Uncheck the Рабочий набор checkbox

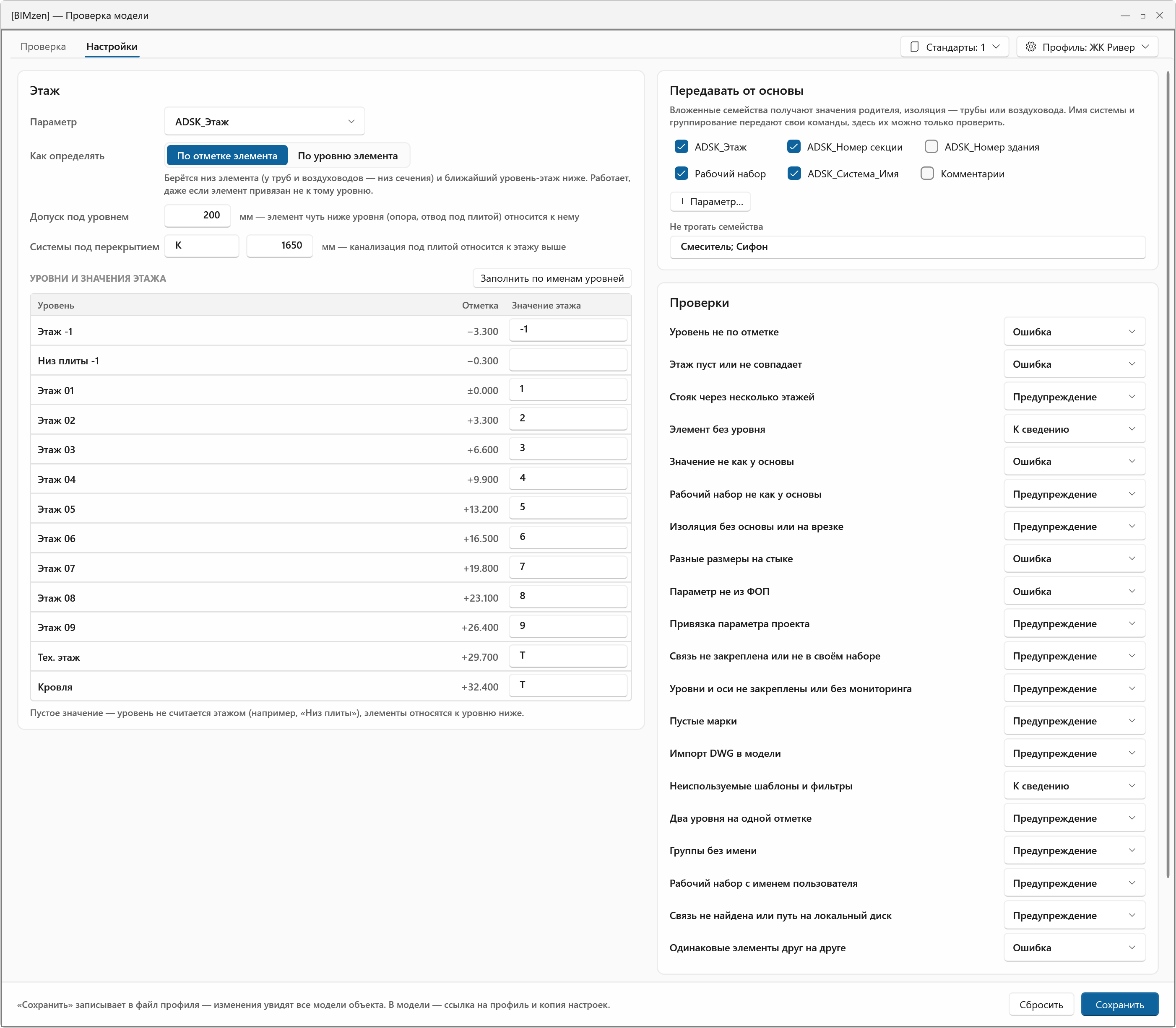point(681,173)
